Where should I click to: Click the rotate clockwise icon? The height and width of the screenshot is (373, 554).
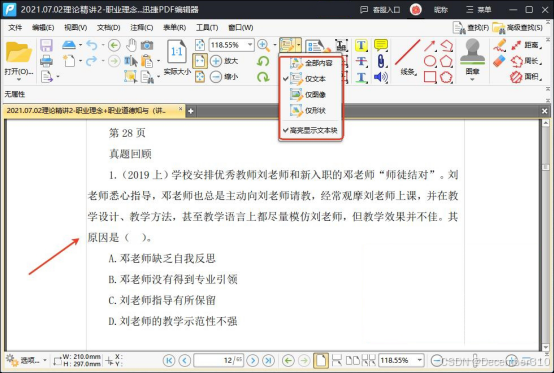click(263, 77)
